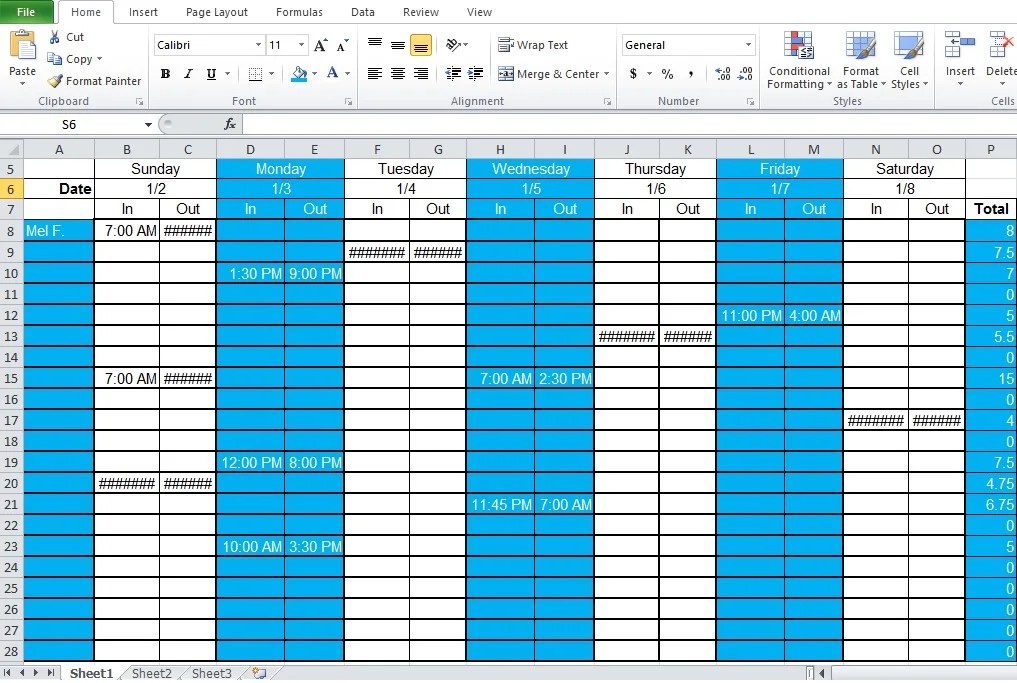Align text left
The width and height of the screenshot is (1017, 683).
tap(374, 74)
